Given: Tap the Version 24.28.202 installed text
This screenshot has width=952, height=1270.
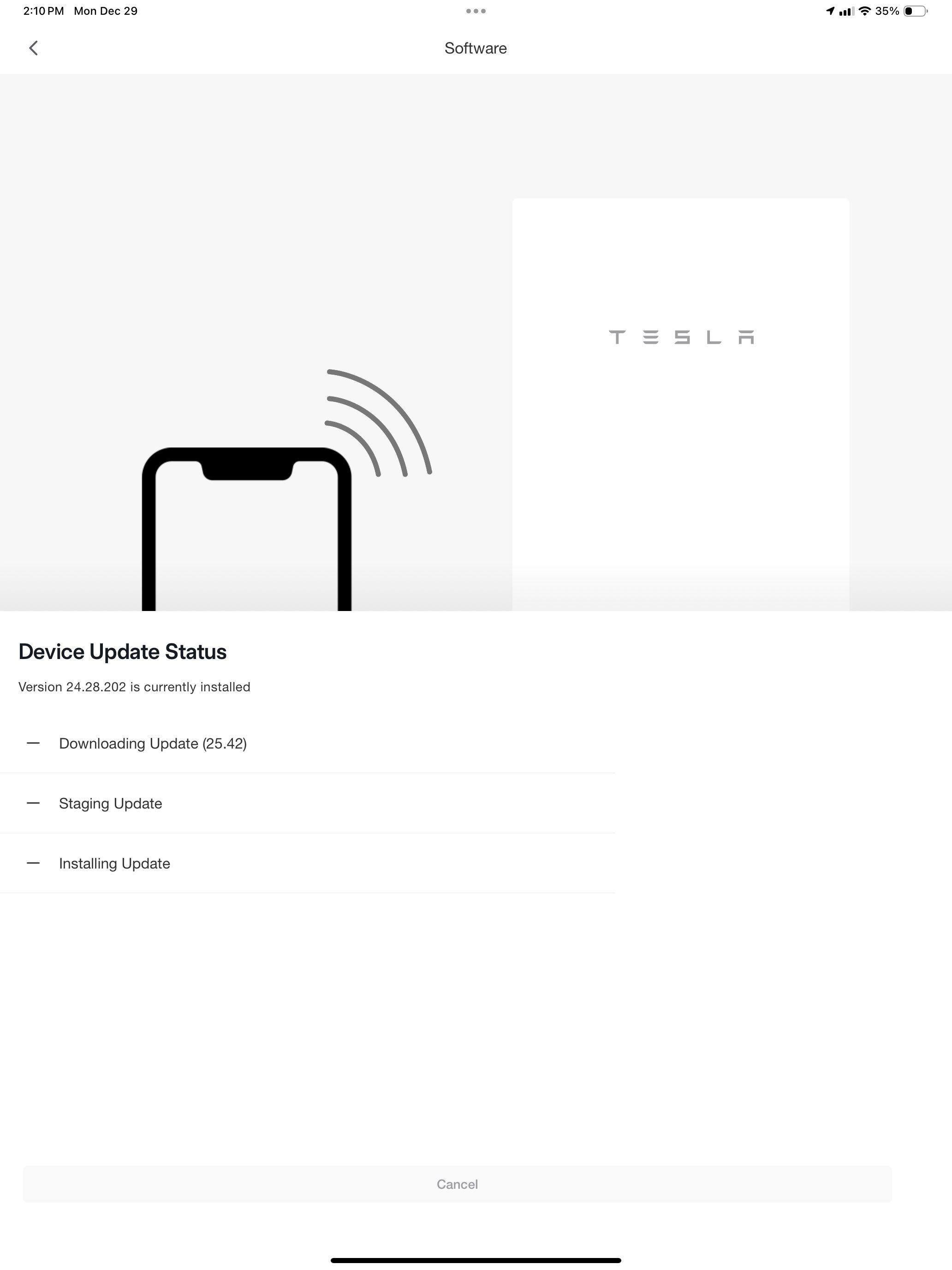Looking at the screenshot, I should 134,687.
